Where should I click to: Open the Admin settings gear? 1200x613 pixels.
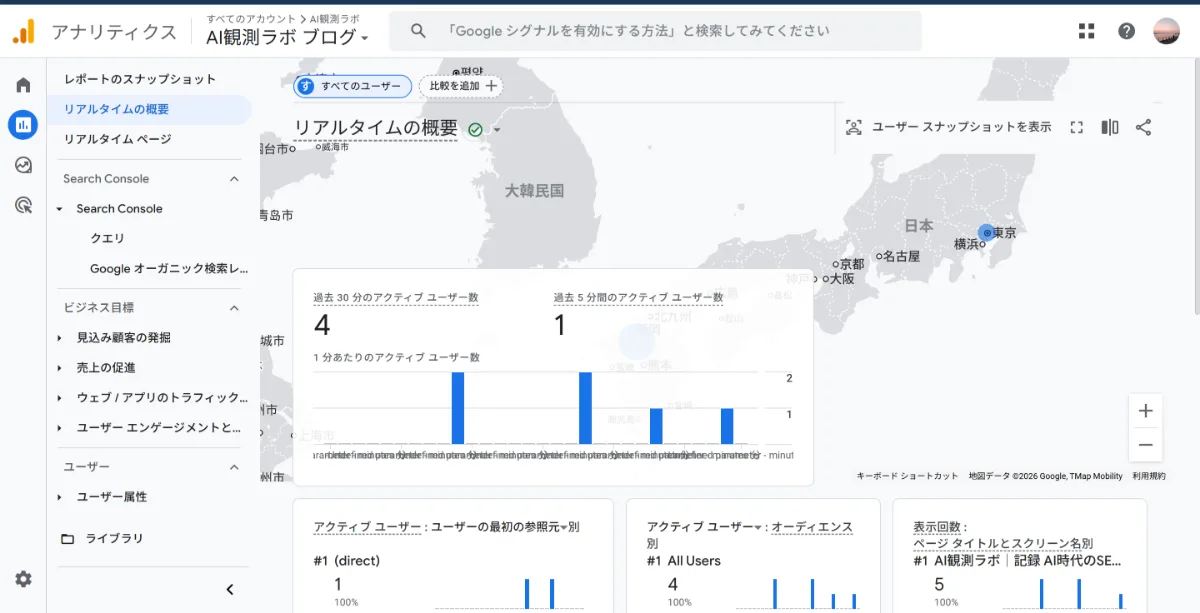pos(22,579)
